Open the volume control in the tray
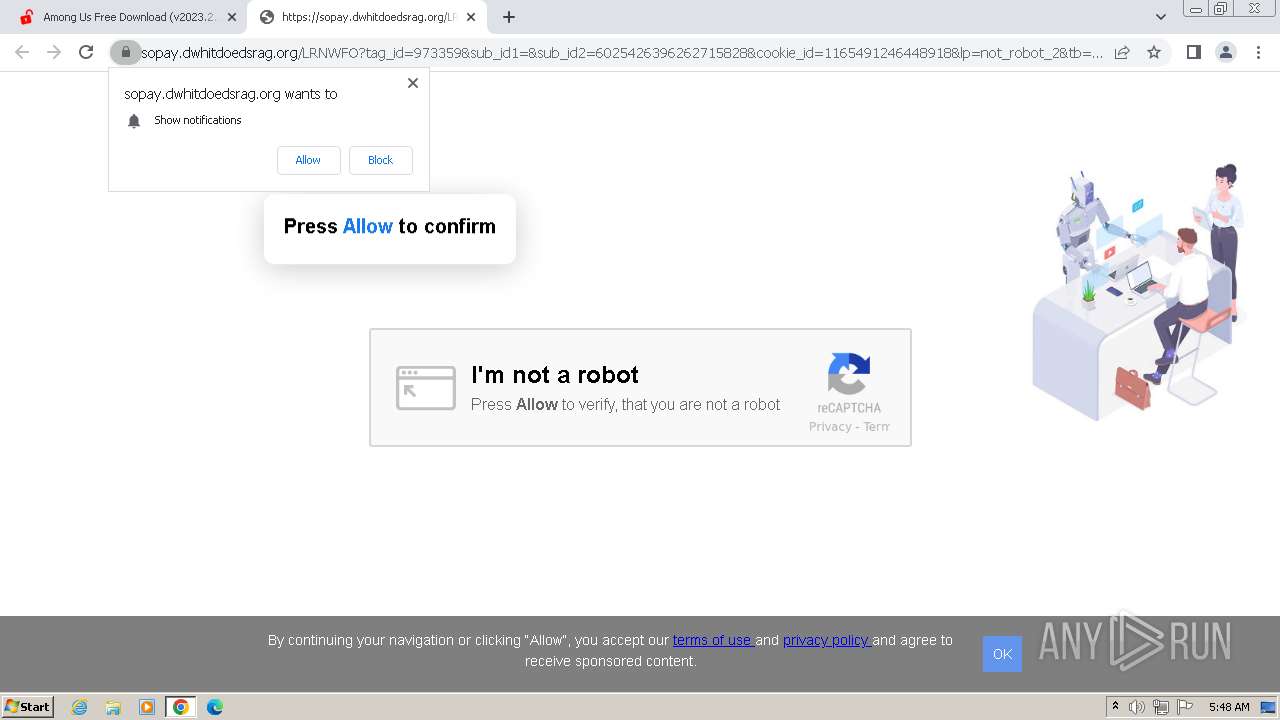This screenshot has width=1280, height=720. [1137, 707]
